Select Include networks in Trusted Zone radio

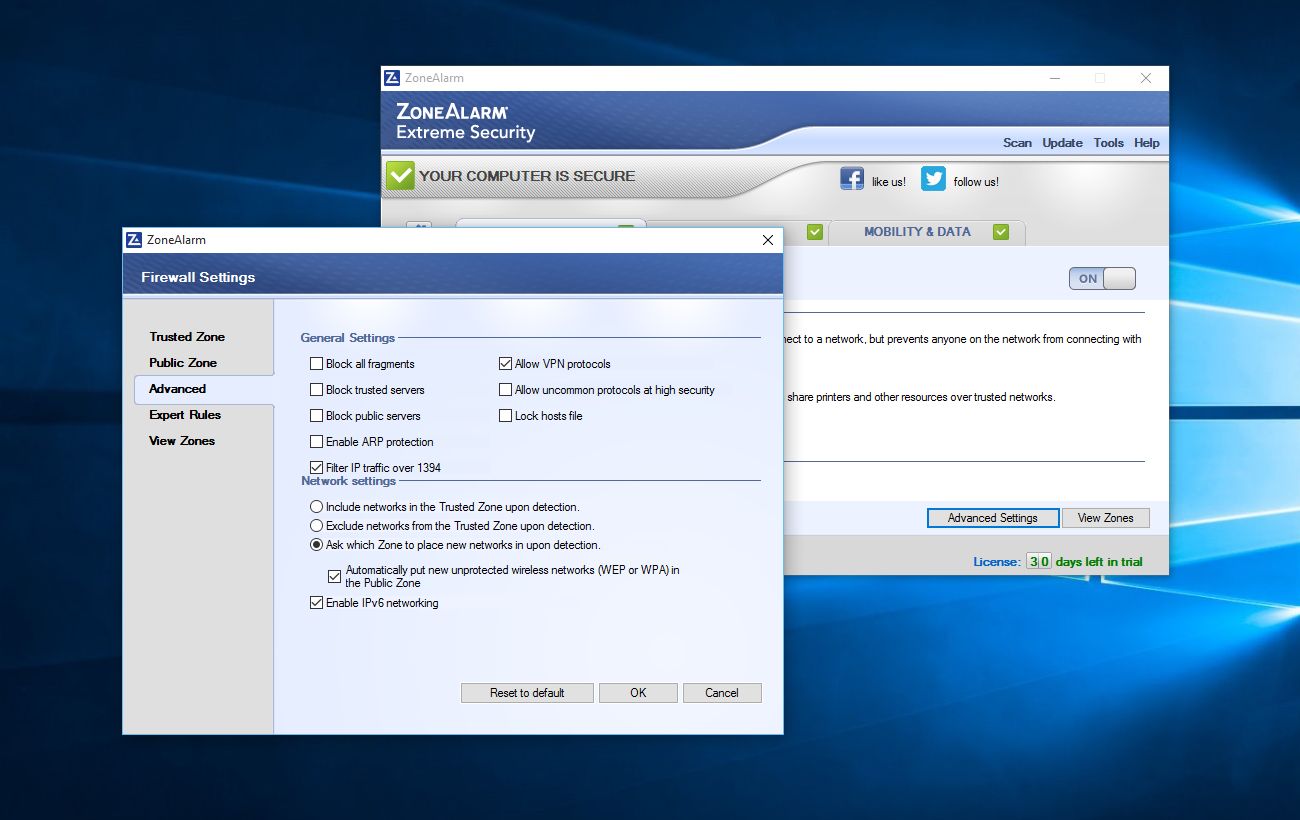click(316, 507)
